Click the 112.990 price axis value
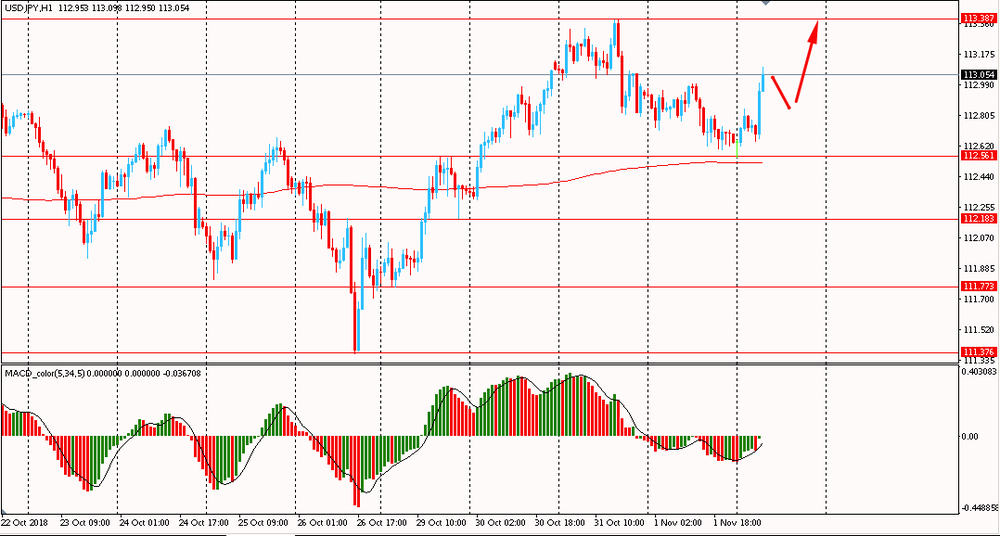The image size is (1000, 536). (979, 85)
